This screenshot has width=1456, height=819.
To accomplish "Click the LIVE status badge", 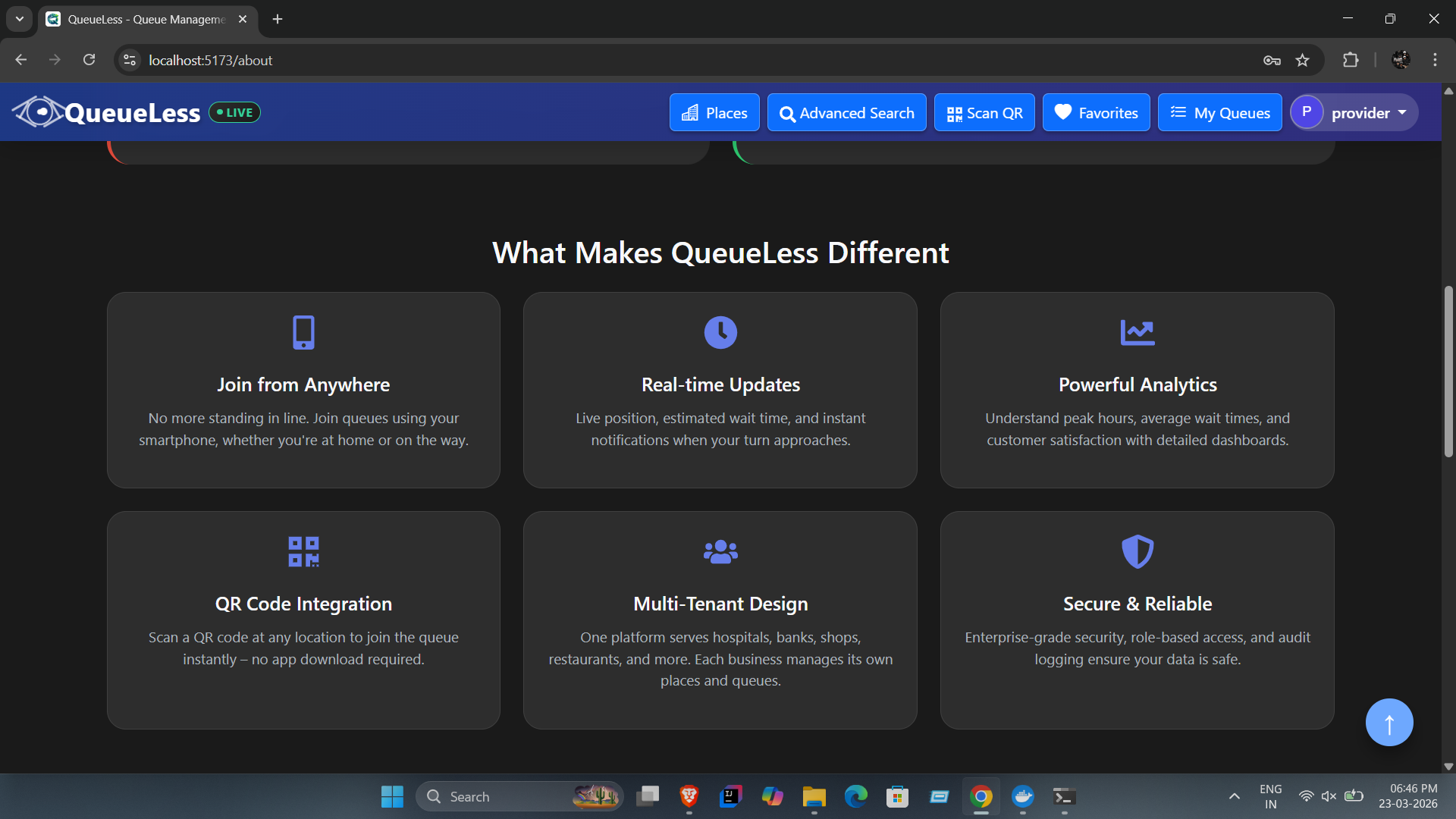I will [235, 112].
